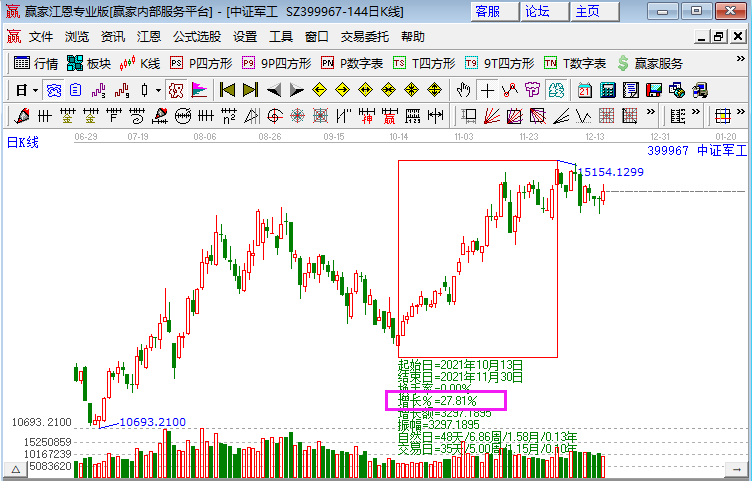Toggle the crosshair cursor tool

[x=487, y=90]
